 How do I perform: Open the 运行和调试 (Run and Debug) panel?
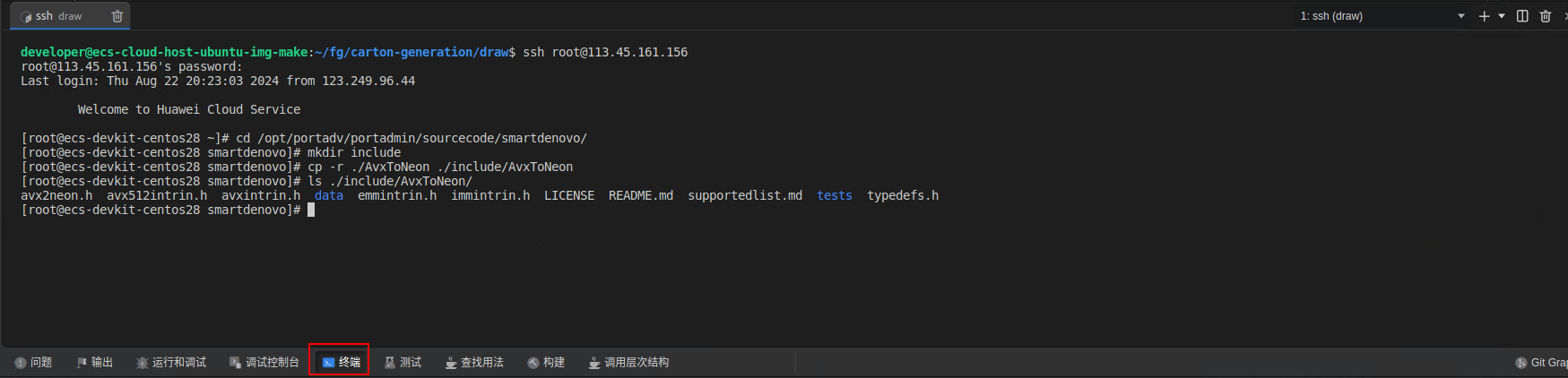click(x=171, y=363)
